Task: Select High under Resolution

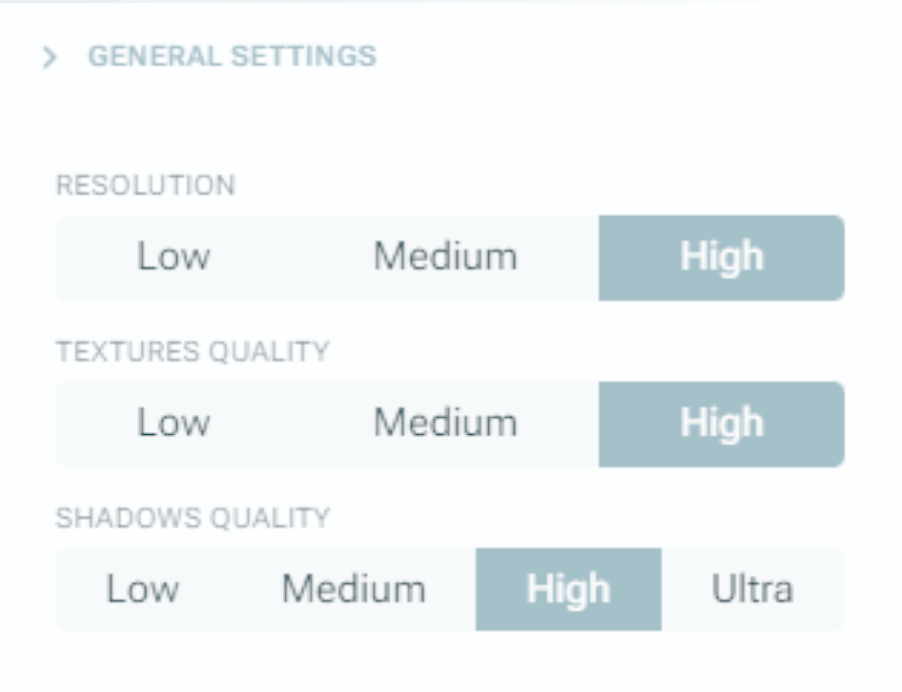Action: click(721, 257)
